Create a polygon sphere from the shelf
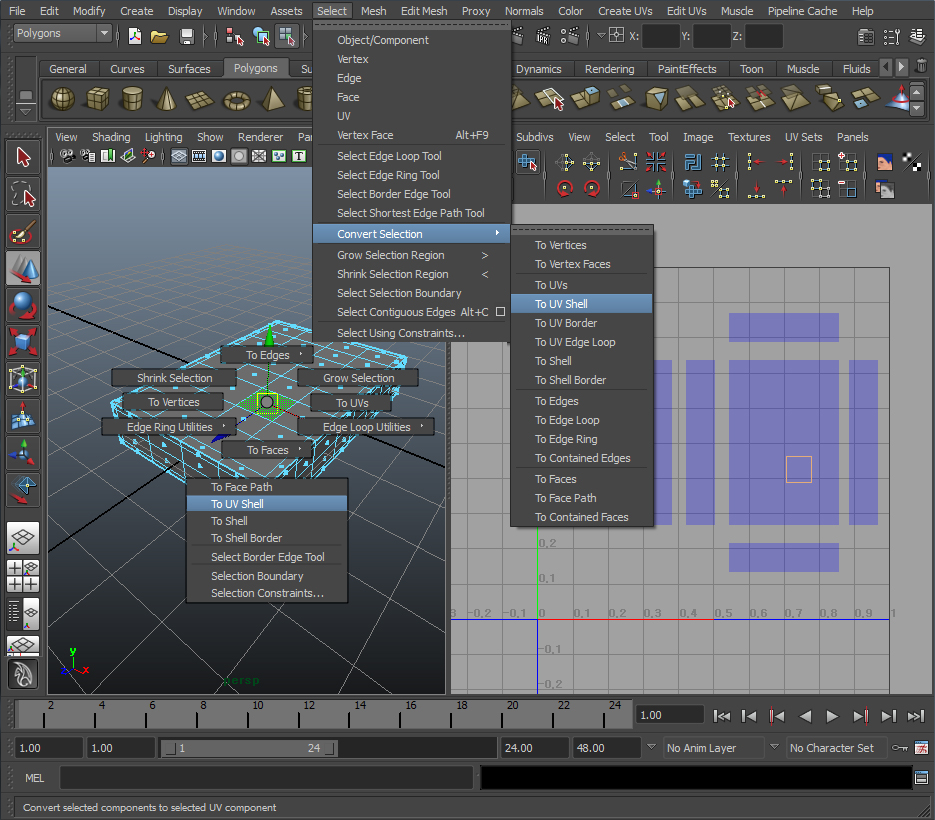Screen dimensions: 935x820 tap(62, 99)
